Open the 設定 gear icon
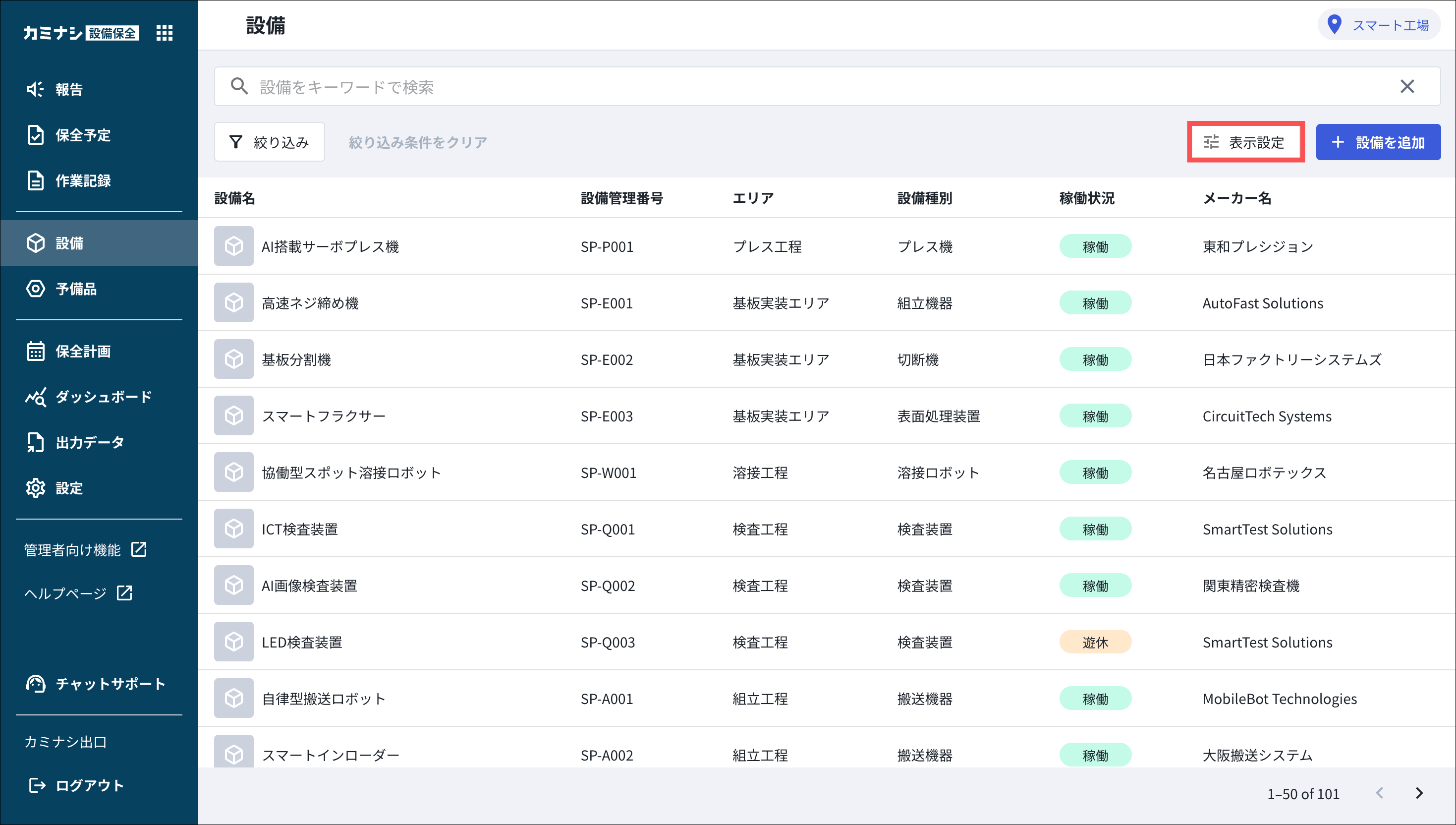1456x825 pixels. click(35, 488)
